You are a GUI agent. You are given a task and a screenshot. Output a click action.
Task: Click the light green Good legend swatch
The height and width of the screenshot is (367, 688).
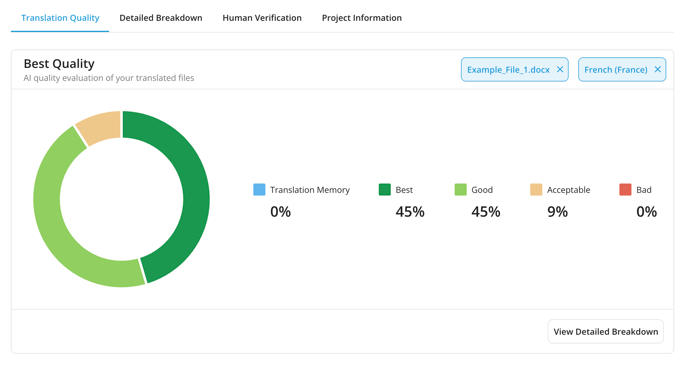pos(461,190)
